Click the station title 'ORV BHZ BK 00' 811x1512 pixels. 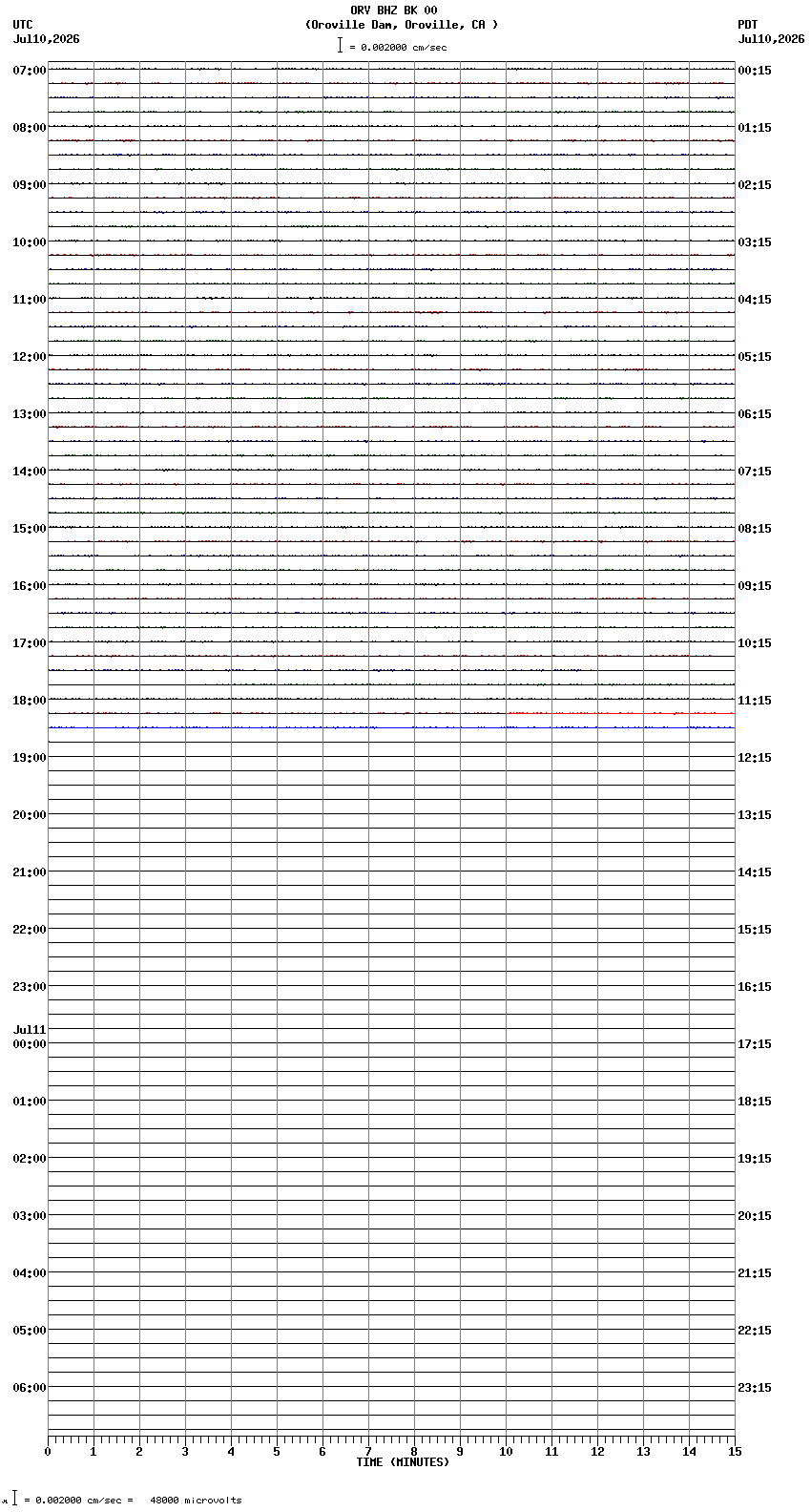coord(394,10)
